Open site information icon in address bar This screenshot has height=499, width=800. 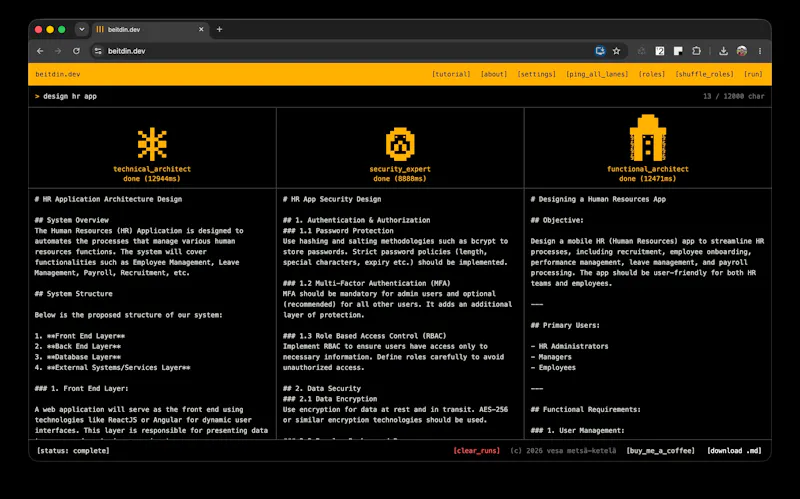pyautogui.click(x=98, y=51)
